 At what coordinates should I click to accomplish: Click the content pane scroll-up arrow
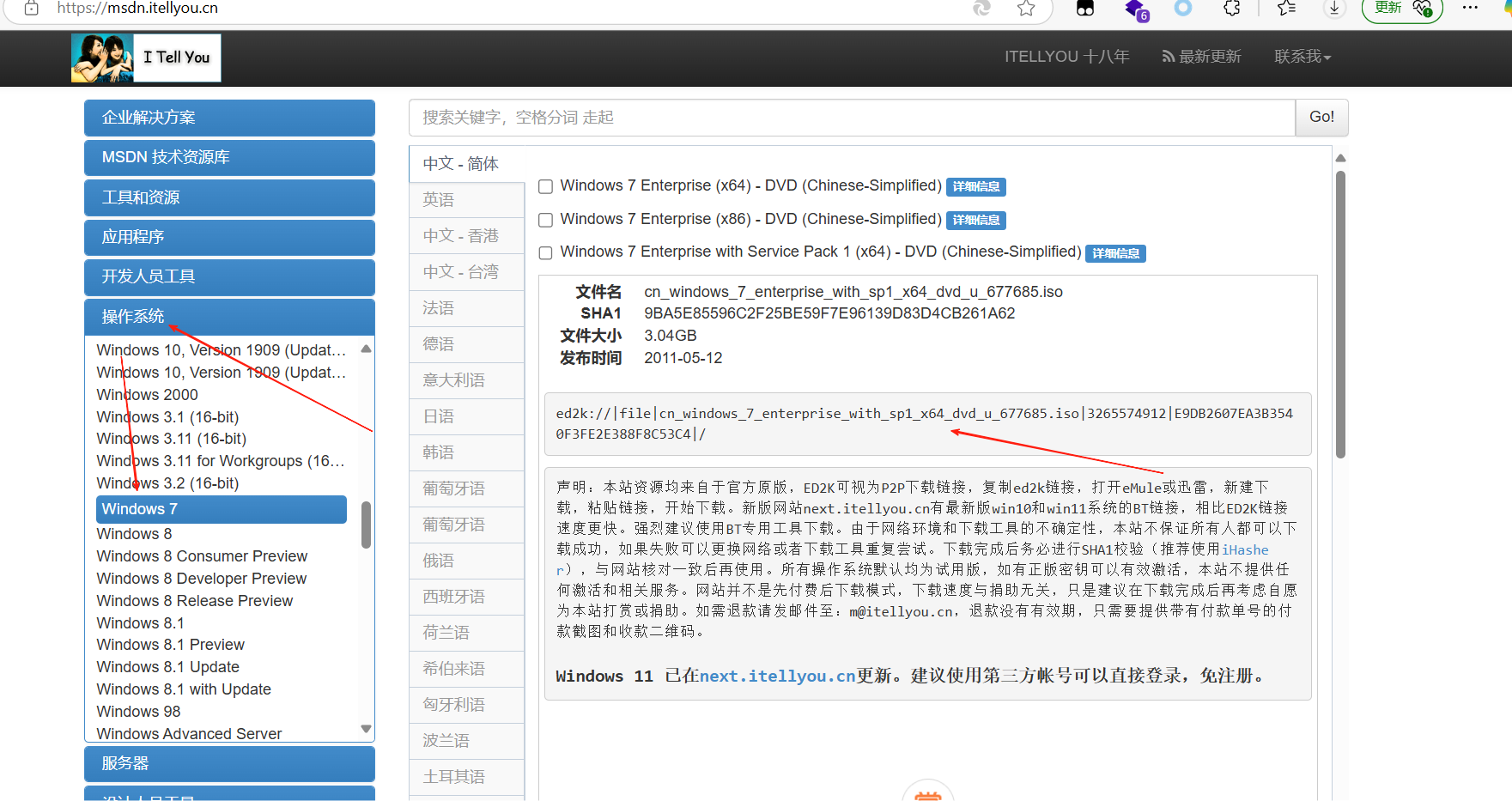click(1340, 158)
